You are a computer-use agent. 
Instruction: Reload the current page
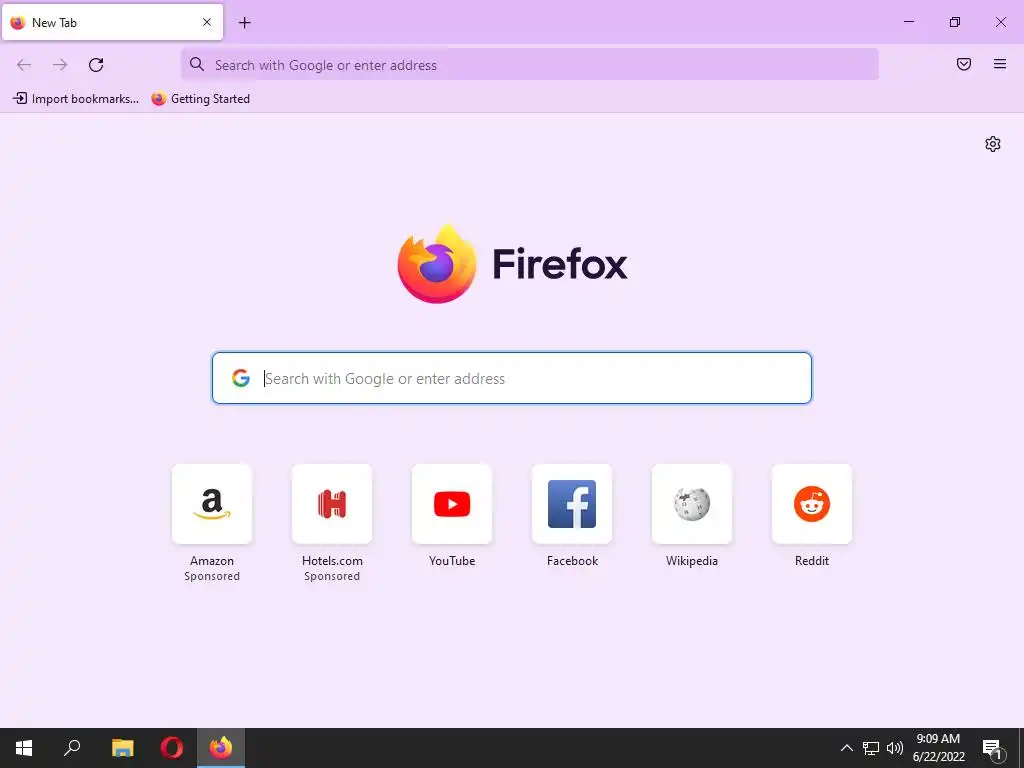96,65
